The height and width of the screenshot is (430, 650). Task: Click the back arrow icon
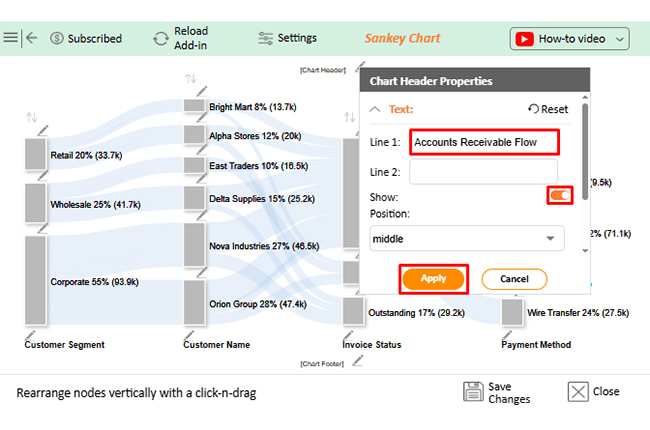click(33, 38)
